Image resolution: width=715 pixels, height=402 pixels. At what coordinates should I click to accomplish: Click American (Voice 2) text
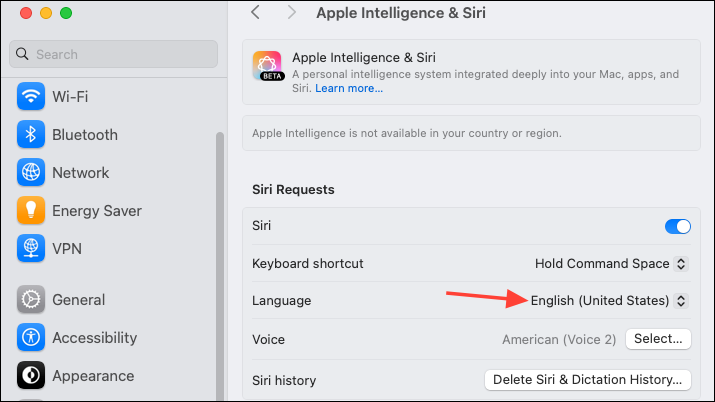coord(559,340)
